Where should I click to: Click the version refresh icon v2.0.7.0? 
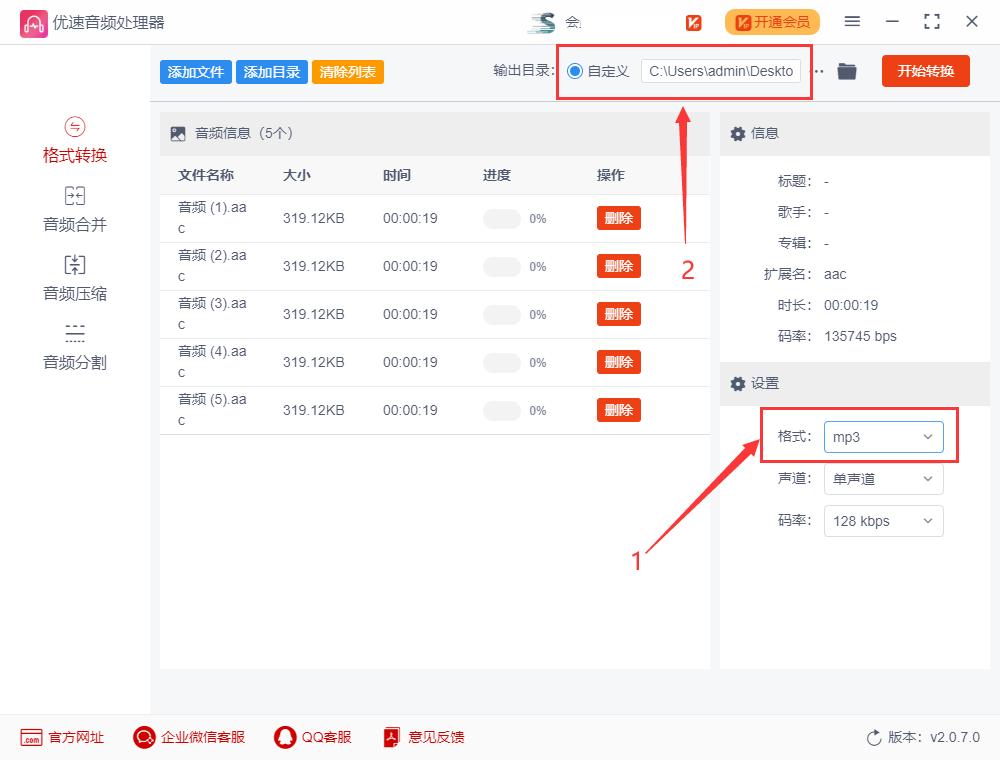(x=872, y=737)
